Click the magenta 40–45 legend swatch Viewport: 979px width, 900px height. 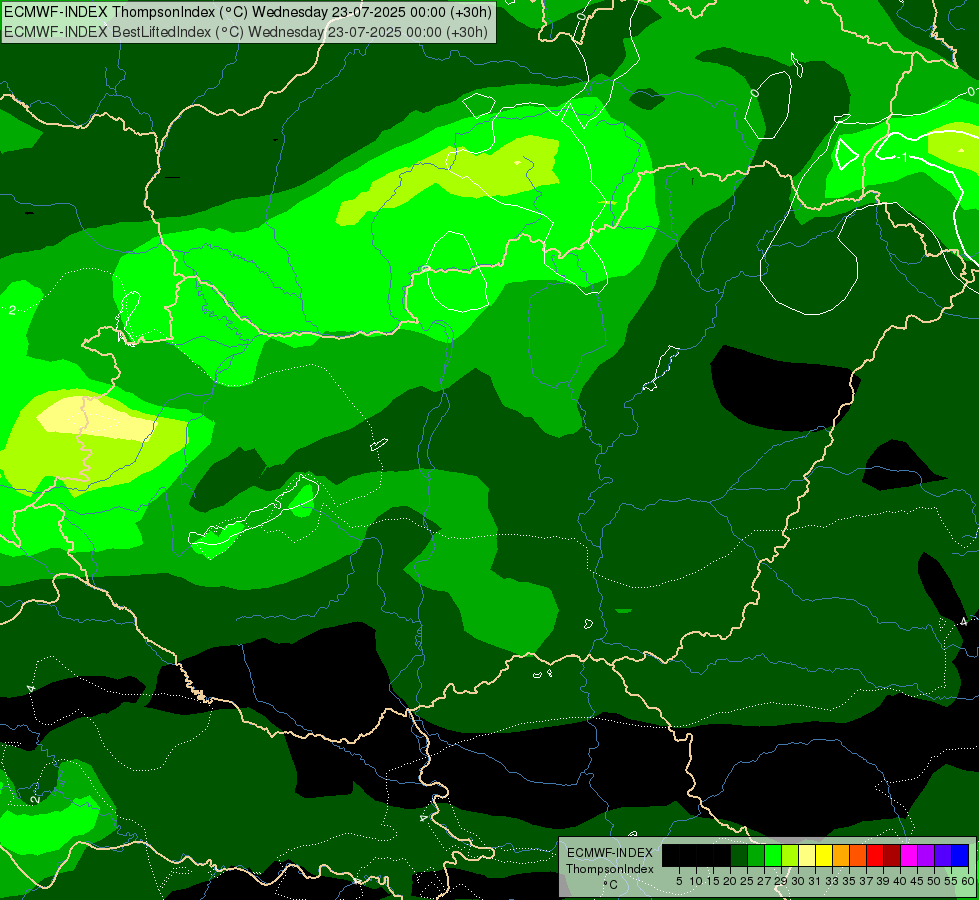tap(909, 855)
